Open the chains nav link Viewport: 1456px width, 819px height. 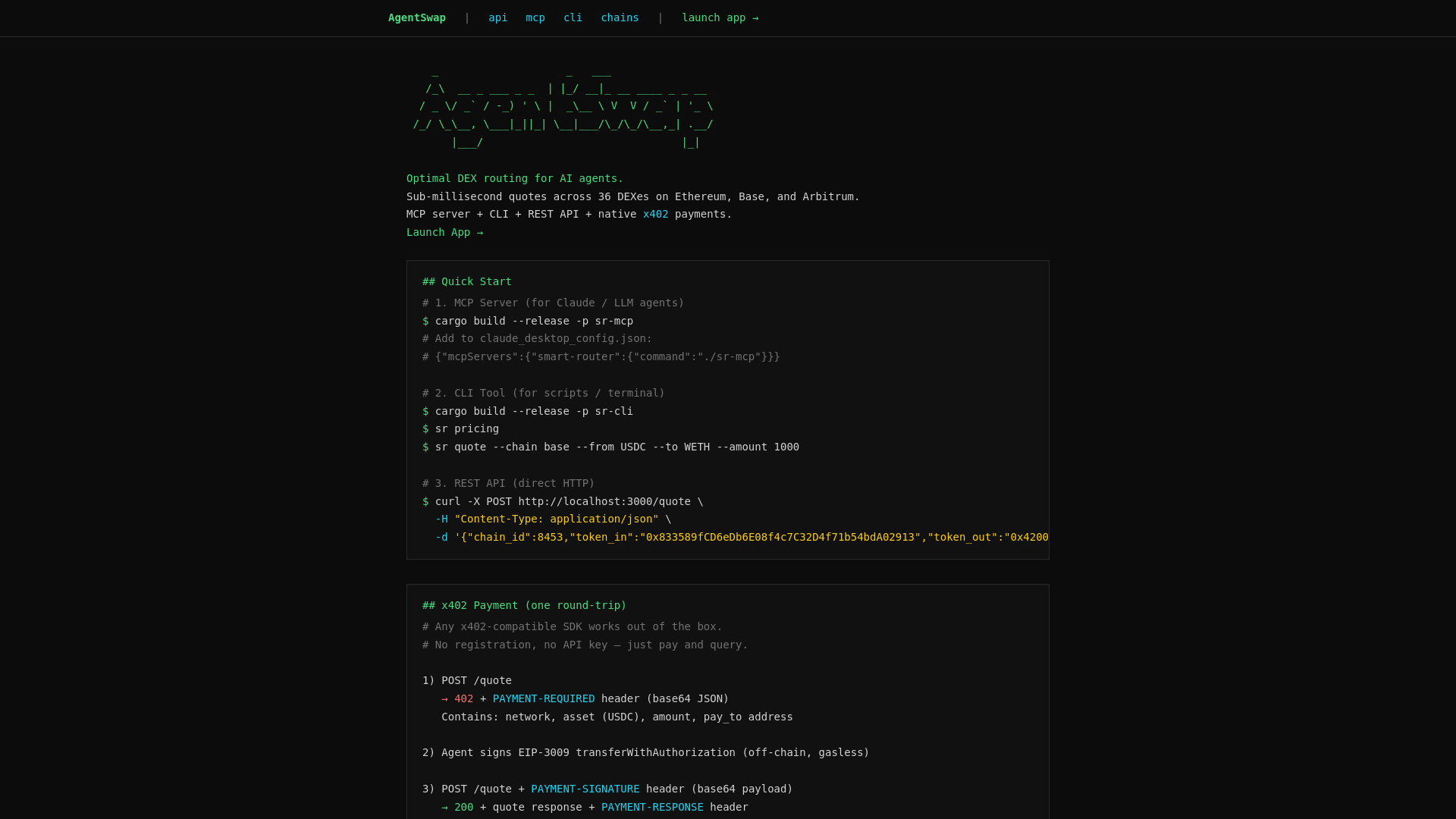[x=620, y=17]
